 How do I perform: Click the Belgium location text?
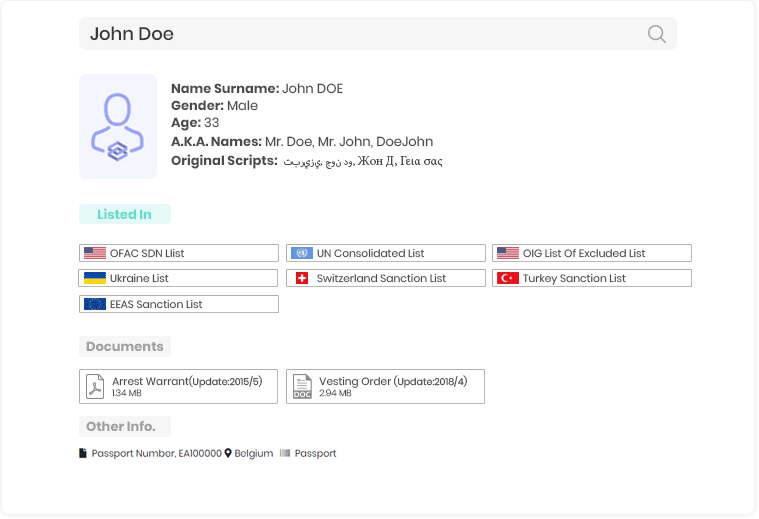tap(254, 453)
